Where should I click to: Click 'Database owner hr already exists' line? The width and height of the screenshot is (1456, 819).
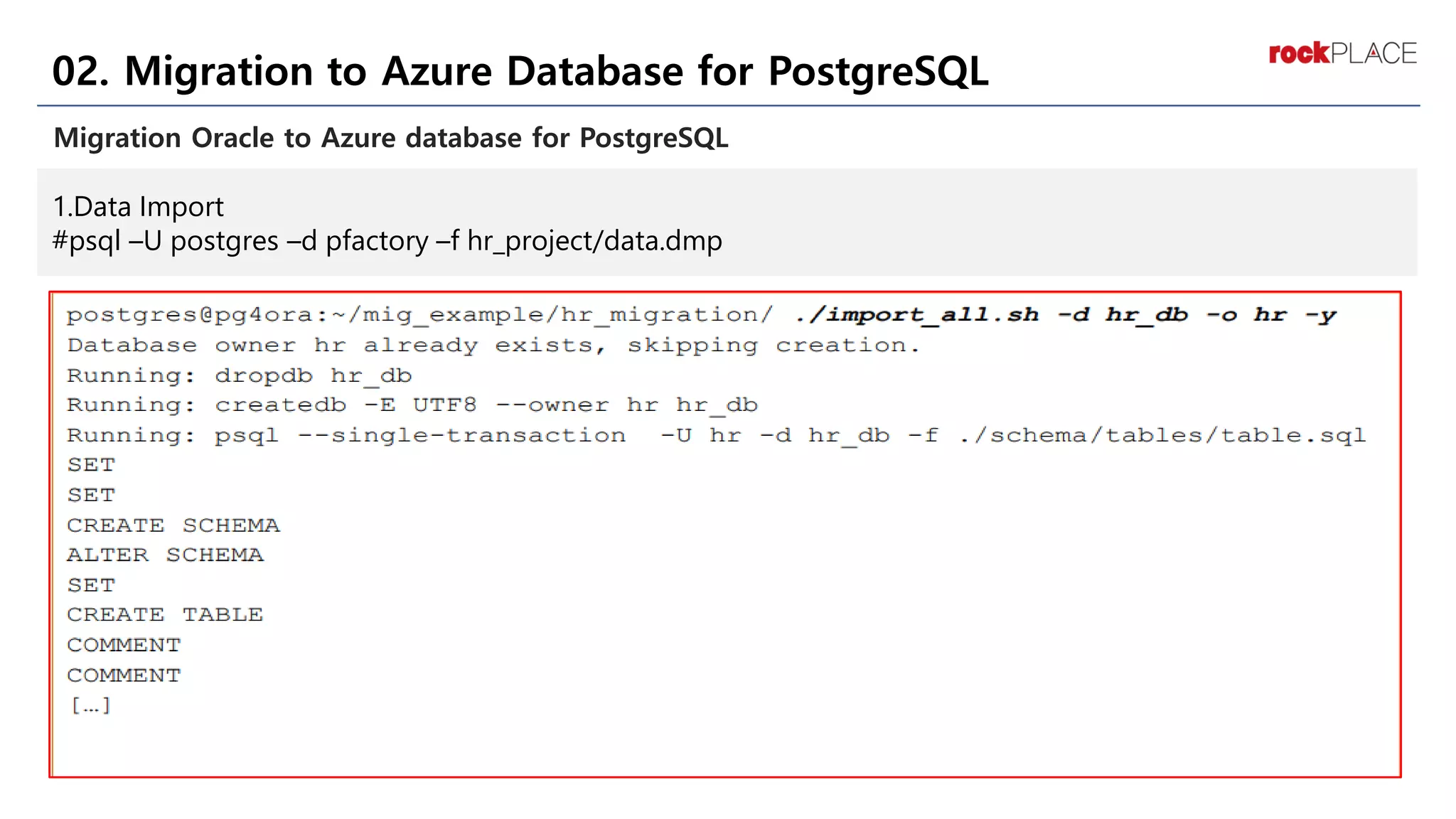493,346
